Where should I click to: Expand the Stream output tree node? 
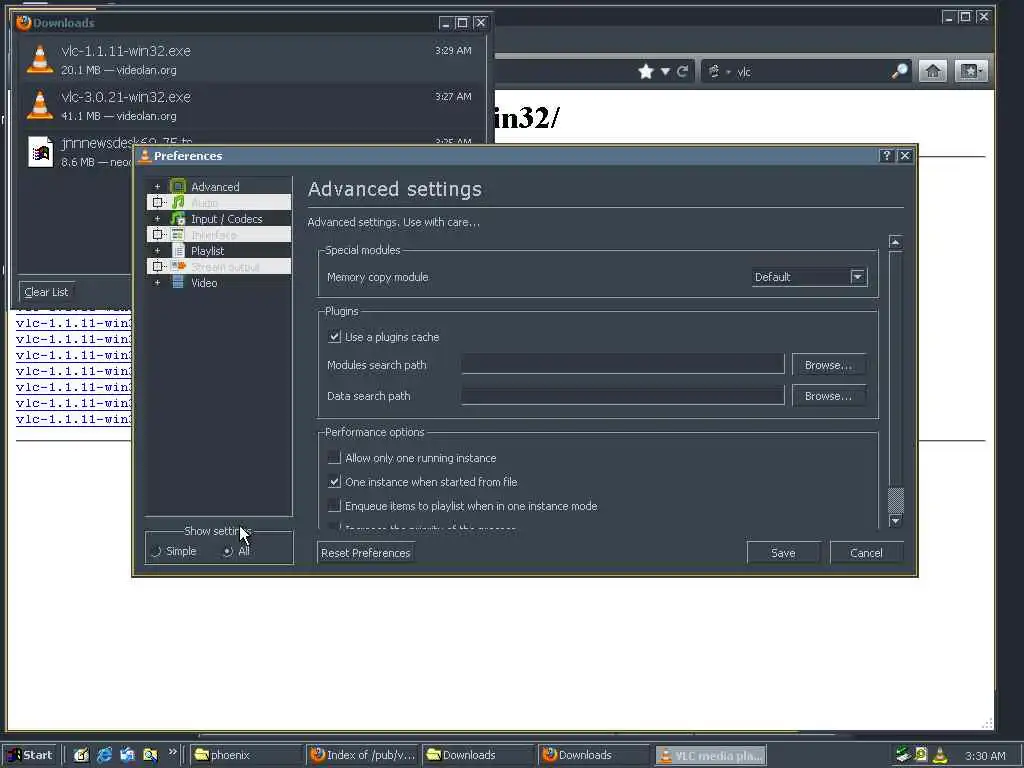[x=157, y=266]
